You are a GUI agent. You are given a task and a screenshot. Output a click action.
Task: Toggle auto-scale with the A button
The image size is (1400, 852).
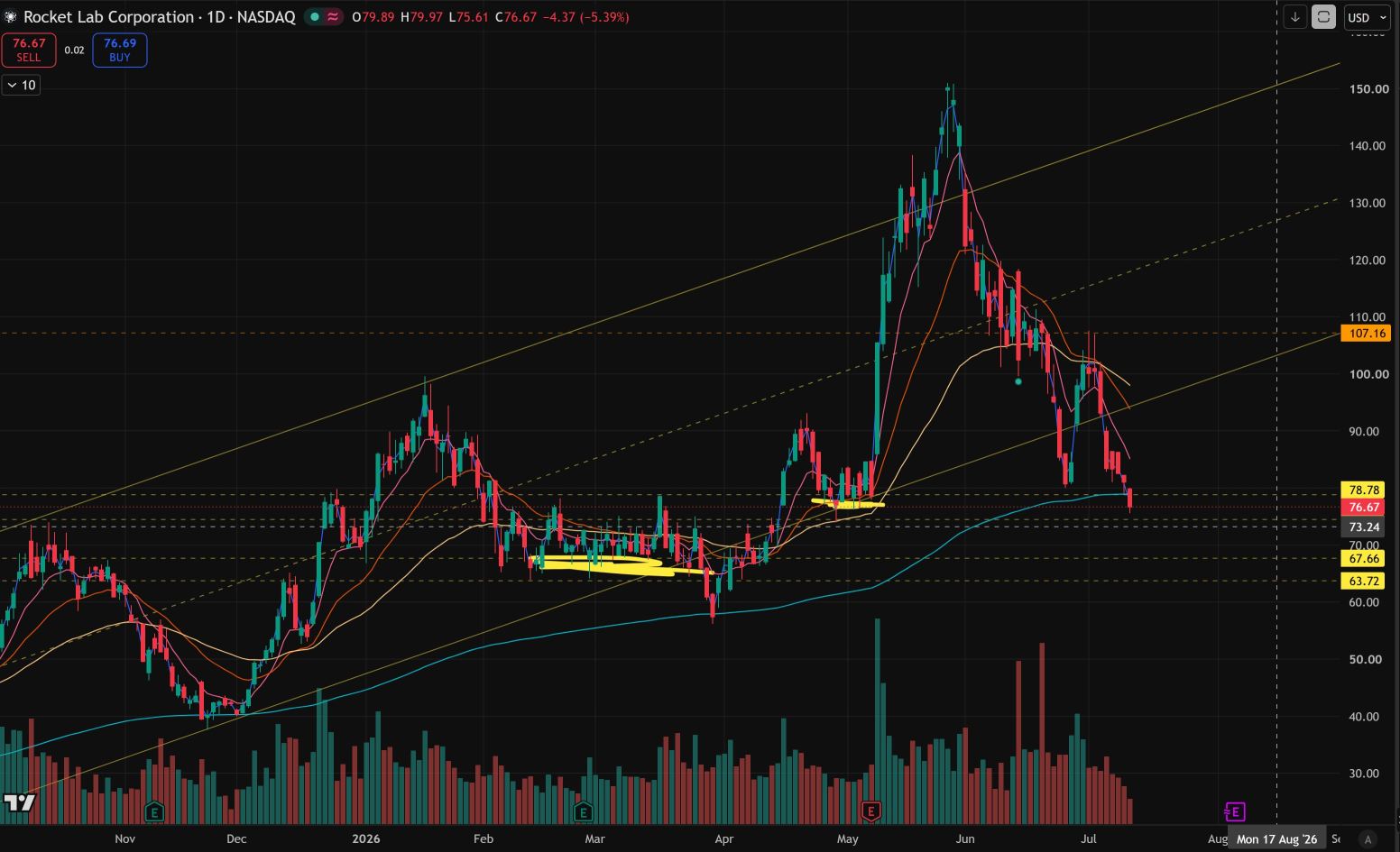click(1368, 838)
